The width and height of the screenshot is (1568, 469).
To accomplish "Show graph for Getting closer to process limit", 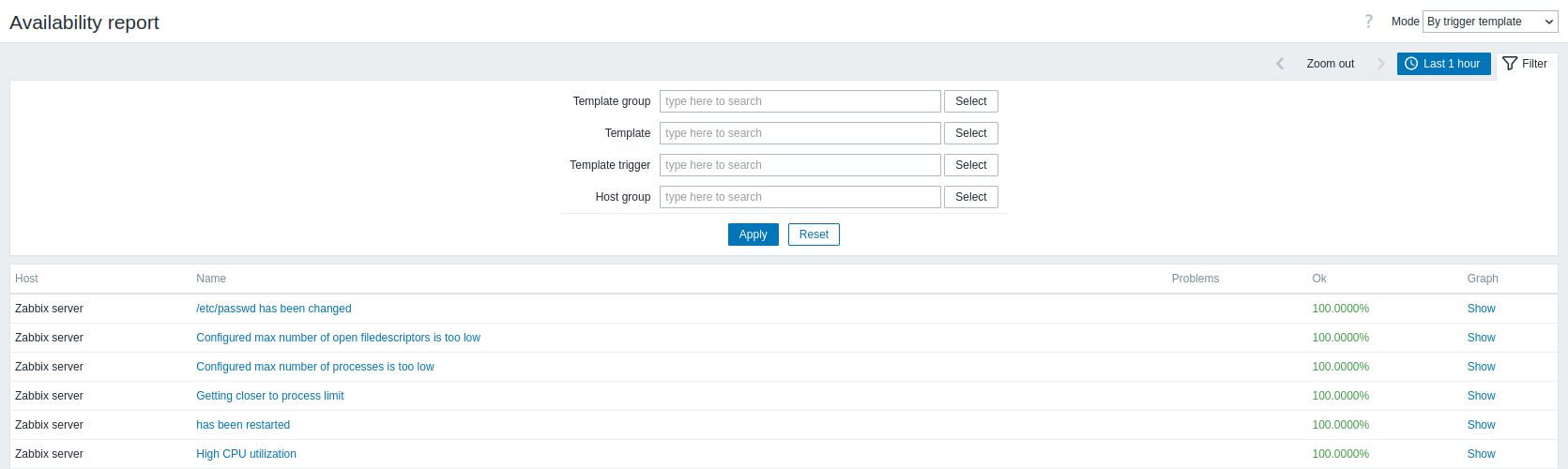I will (1481, 396).
